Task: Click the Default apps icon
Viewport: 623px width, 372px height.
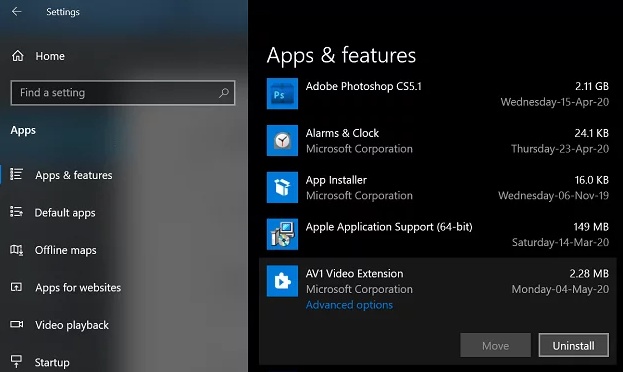Action: click(x=16, y=211)
